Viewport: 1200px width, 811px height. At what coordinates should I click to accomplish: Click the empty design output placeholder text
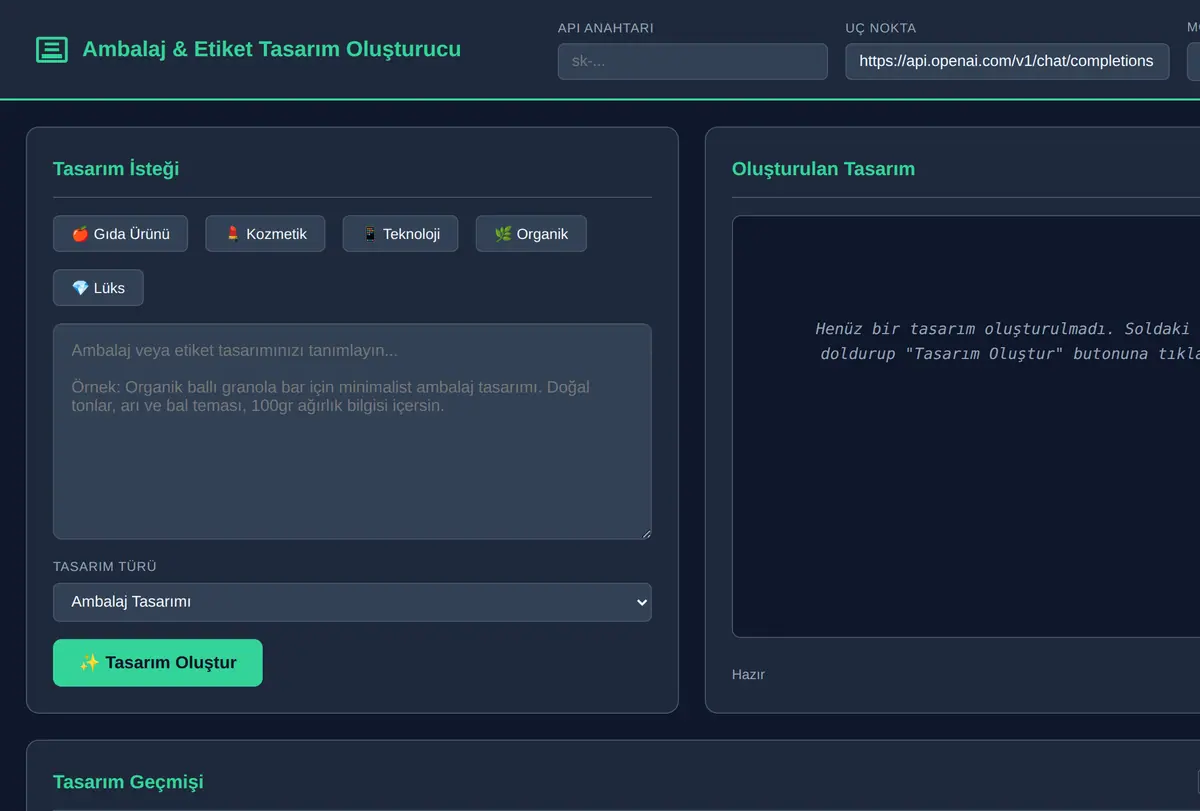(x=1007, y=341)
